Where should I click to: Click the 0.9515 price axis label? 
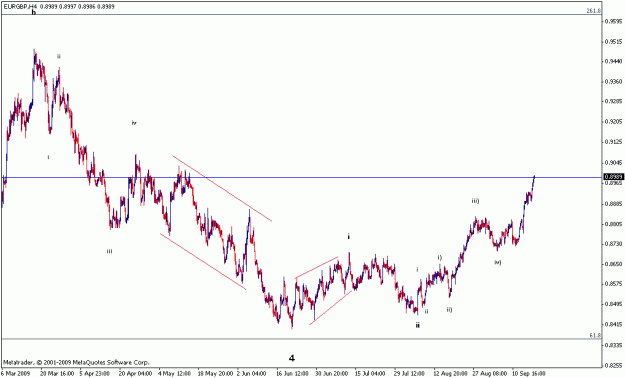coord(613,41)
